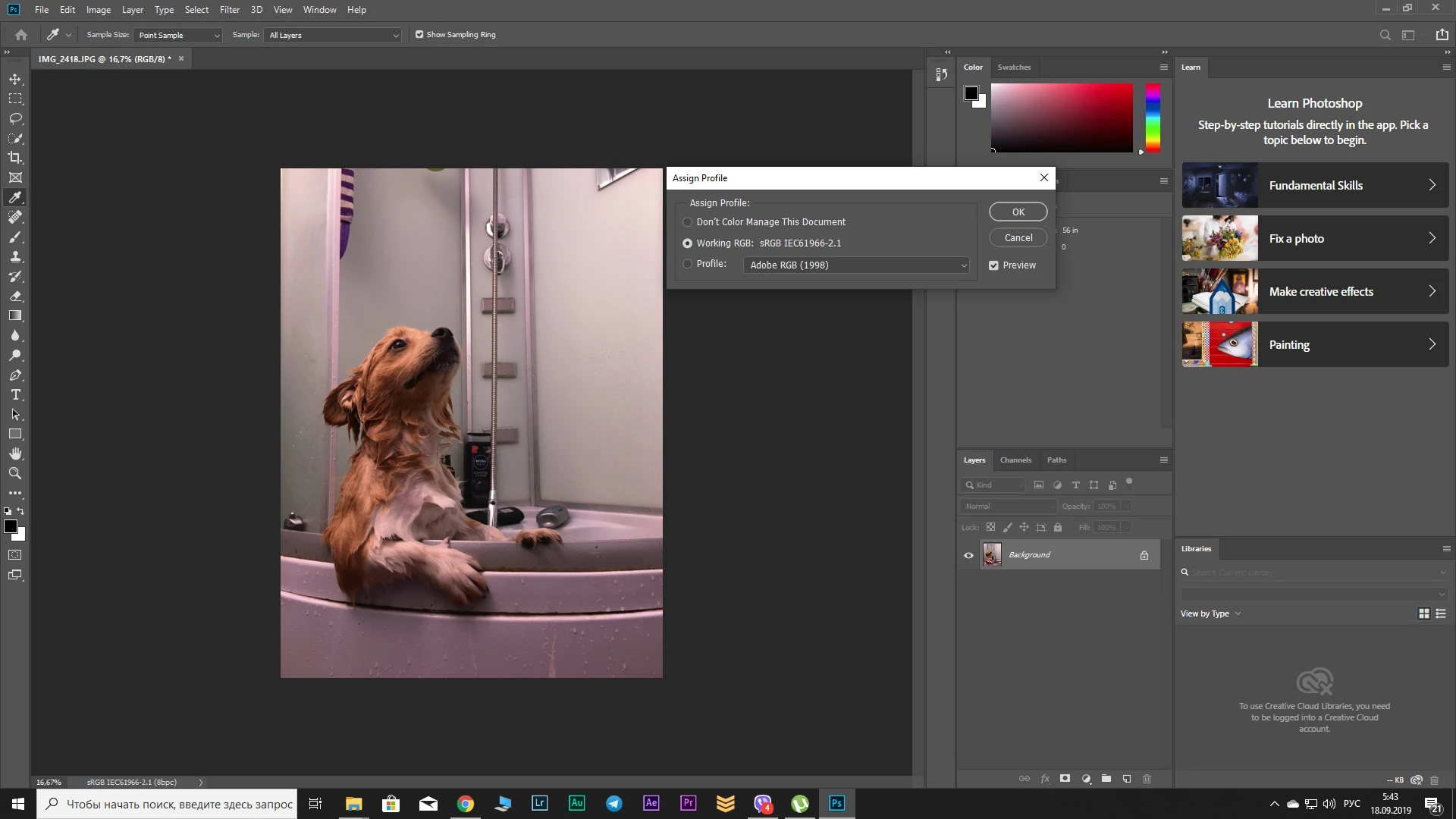Expand the Fundamental Skills tutorial
This screenshot has width=1456, height=819.
coord(1315,185)
